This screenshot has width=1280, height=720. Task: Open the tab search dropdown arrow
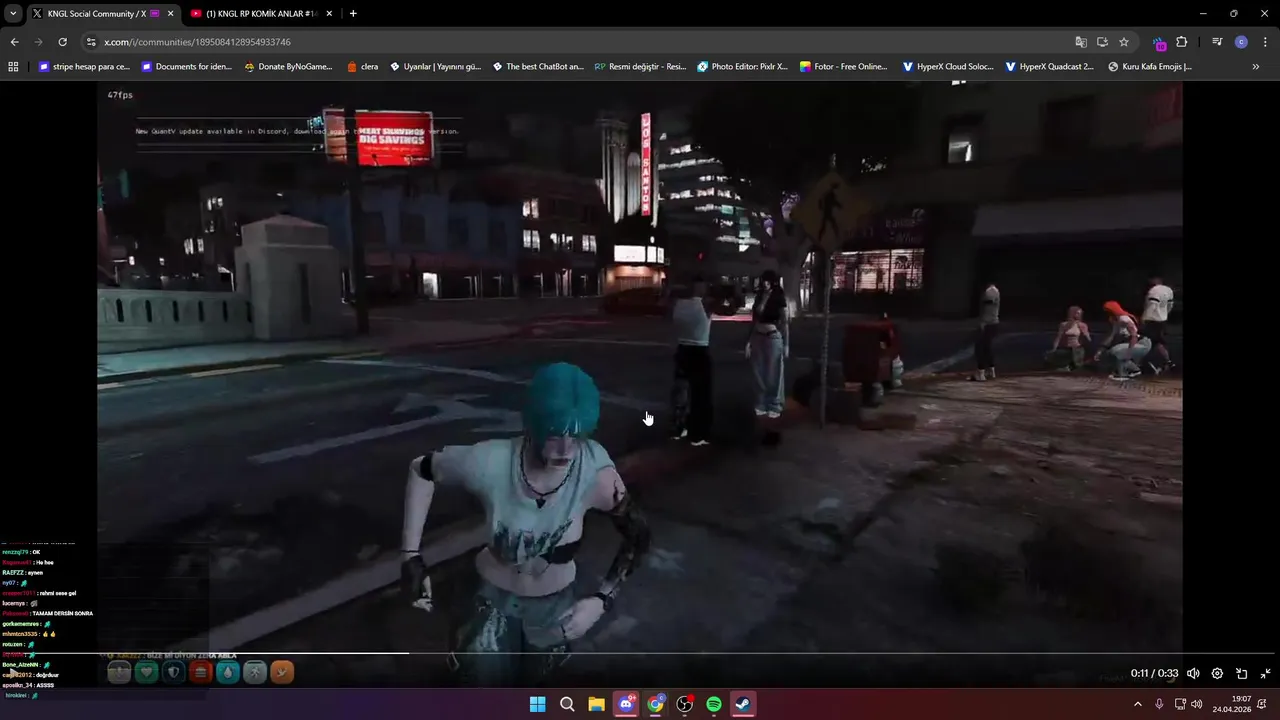13,13
